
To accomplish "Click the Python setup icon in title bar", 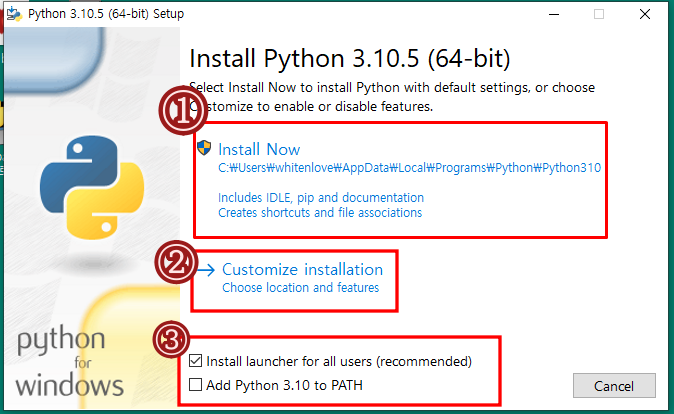I will tap(14, 14).
